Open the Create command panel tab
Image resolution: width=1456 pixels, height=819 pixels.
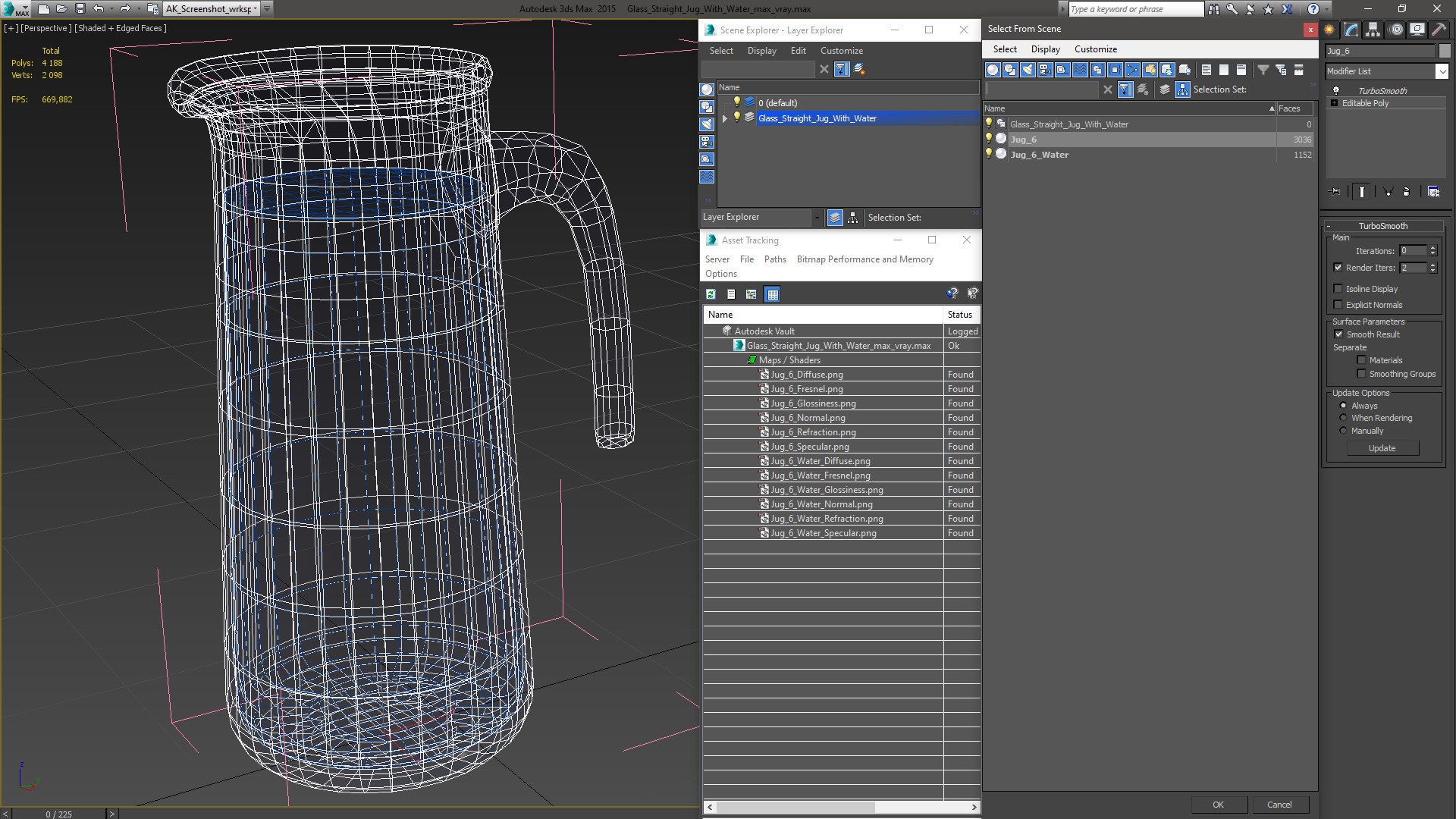pyautogui.click(x=1329, y=30)
